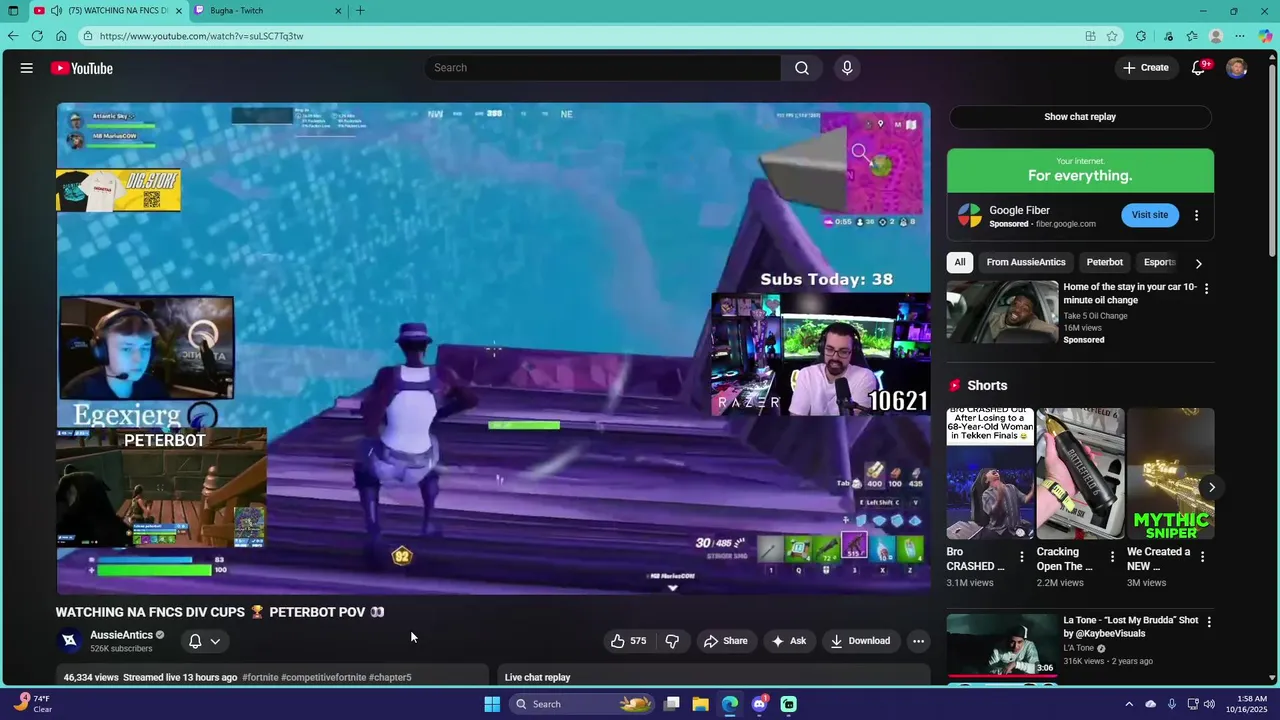Click the #fortnite hashtag

[260, 677]
